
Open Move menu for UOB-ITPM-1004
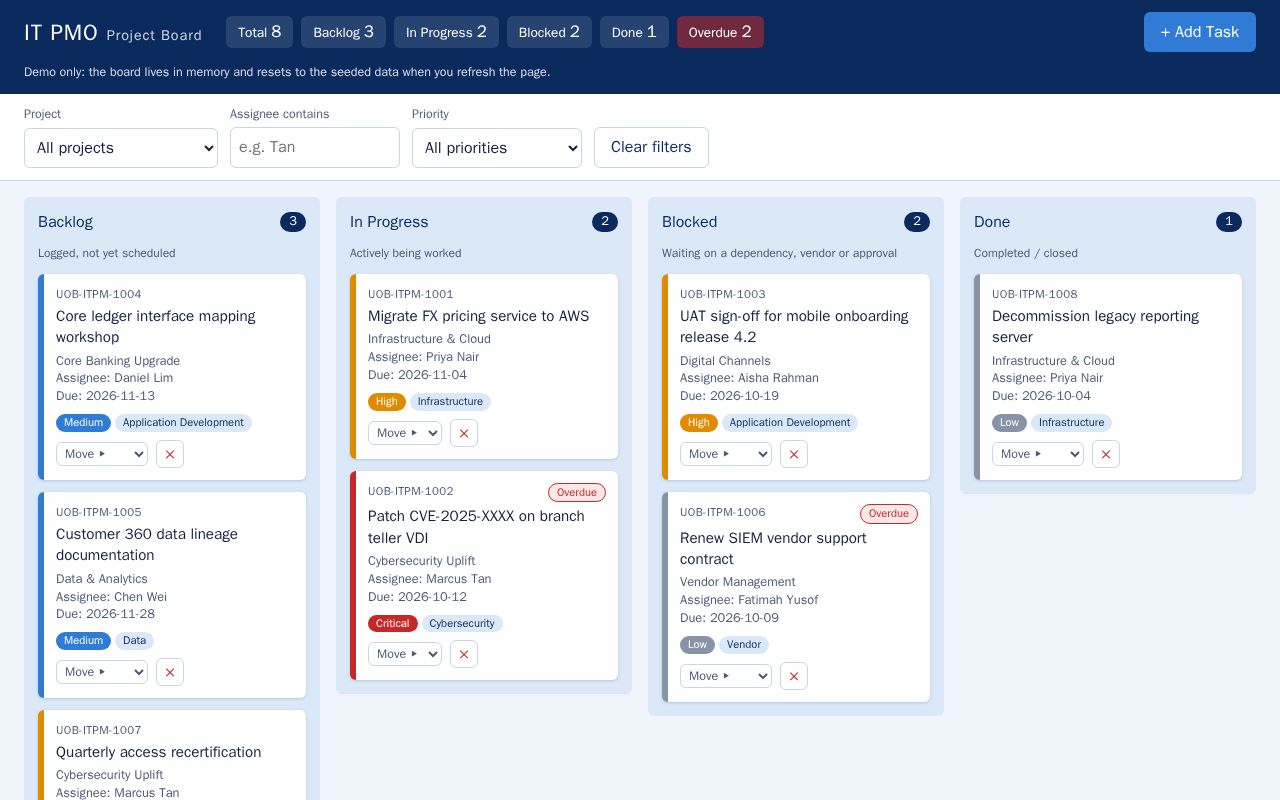click(102, 454)
